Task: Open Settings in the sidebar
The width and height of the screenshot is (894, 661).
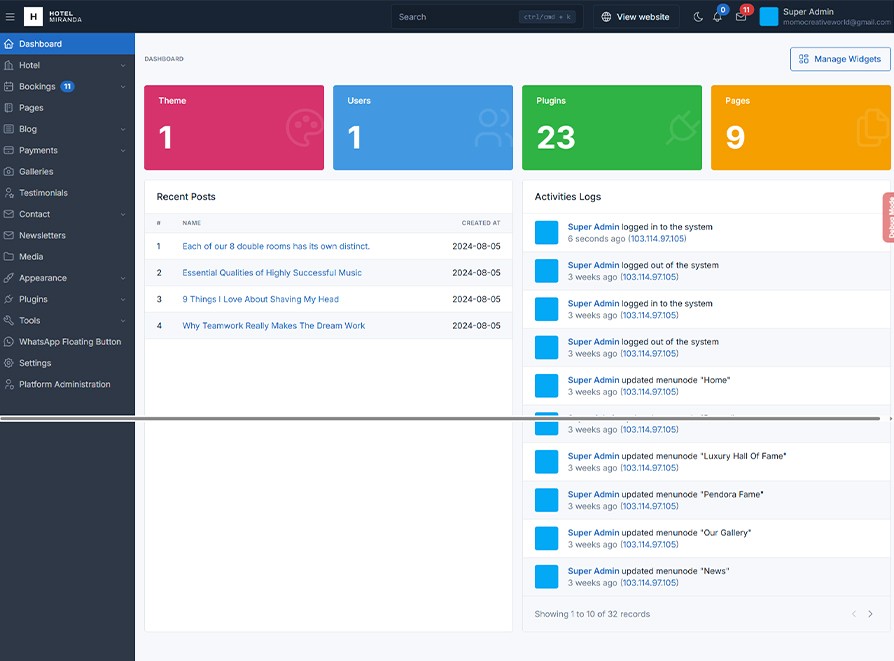Action: pos(35,363)
